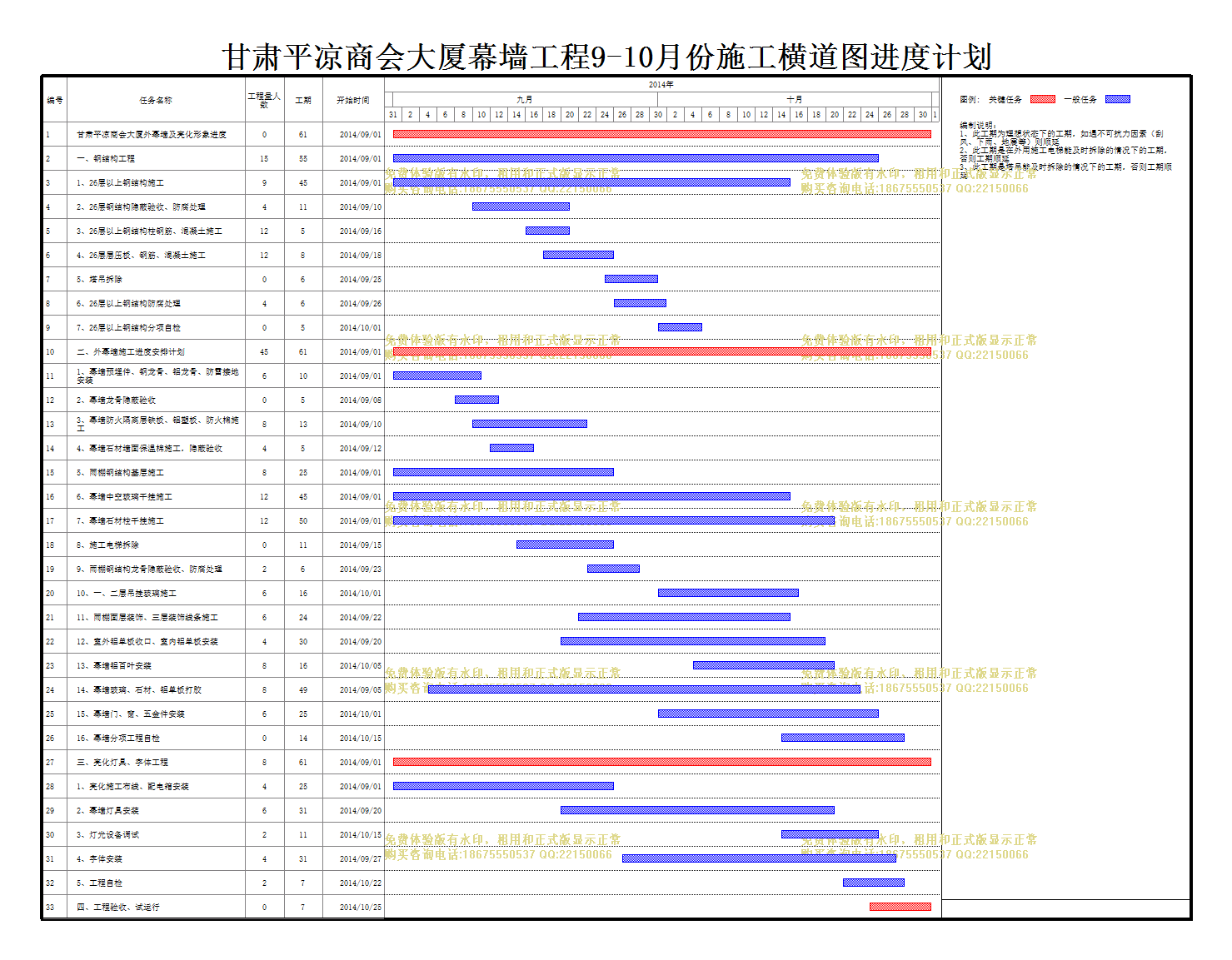Viewport: 1232px width, 960px height.
Task: Click start date 2014/09/27 in row 31
Action: coord(360,858)
